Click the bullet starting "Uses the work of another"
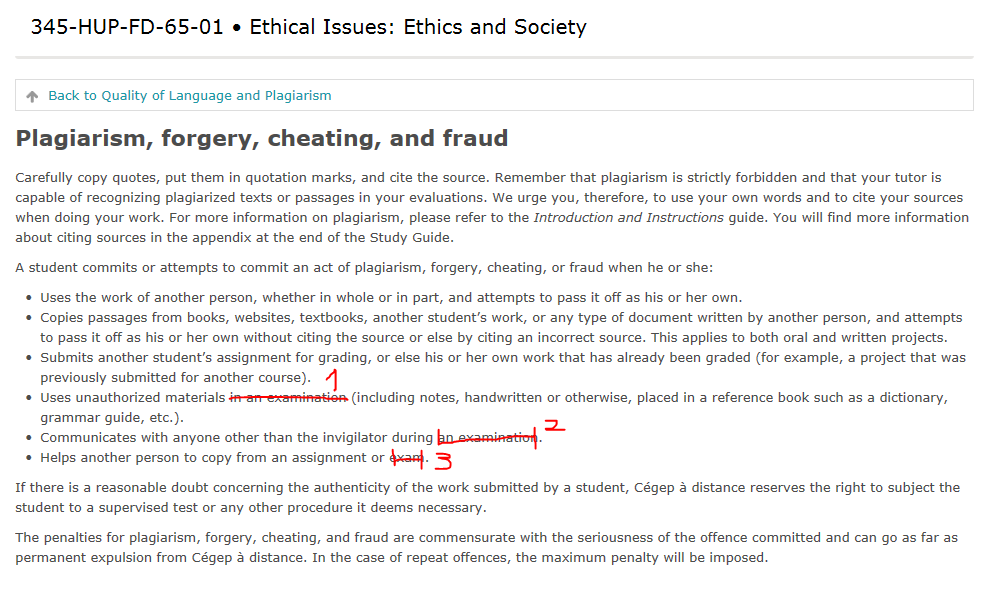The width and height of the screenshot is (1007, 592). [x=390, y=298]
